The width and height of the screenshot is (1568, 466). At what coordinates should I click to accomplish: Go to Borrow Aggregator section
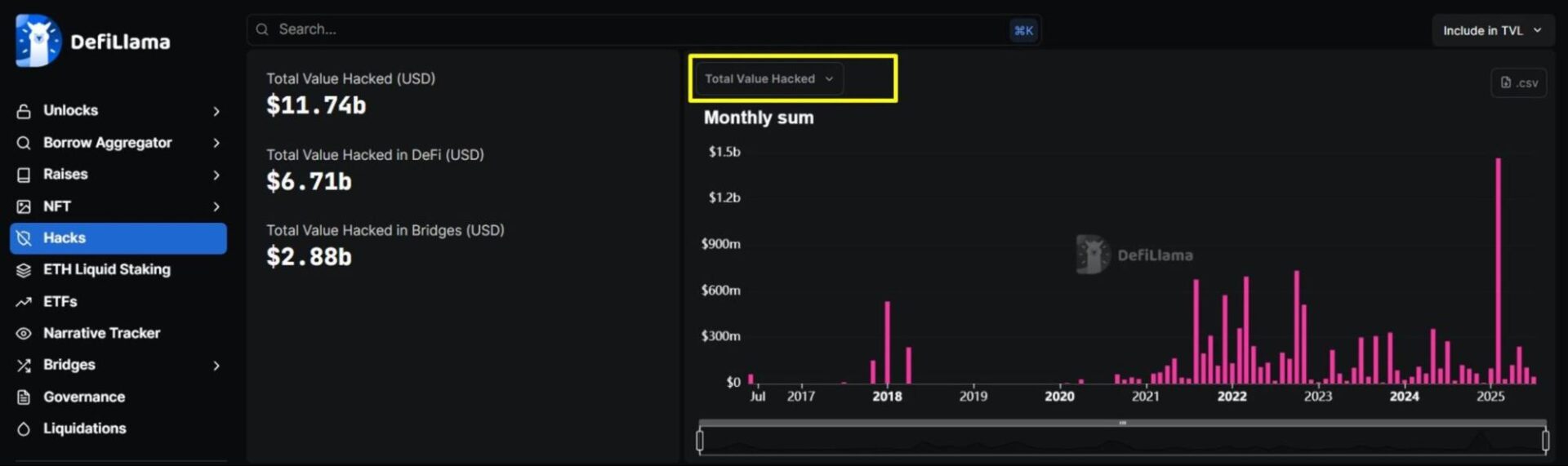[x=118, y=142]
